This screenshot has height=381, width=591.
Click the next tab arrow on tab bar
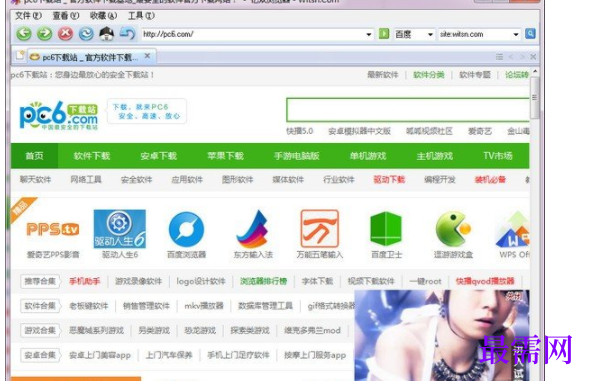point(522,57)
